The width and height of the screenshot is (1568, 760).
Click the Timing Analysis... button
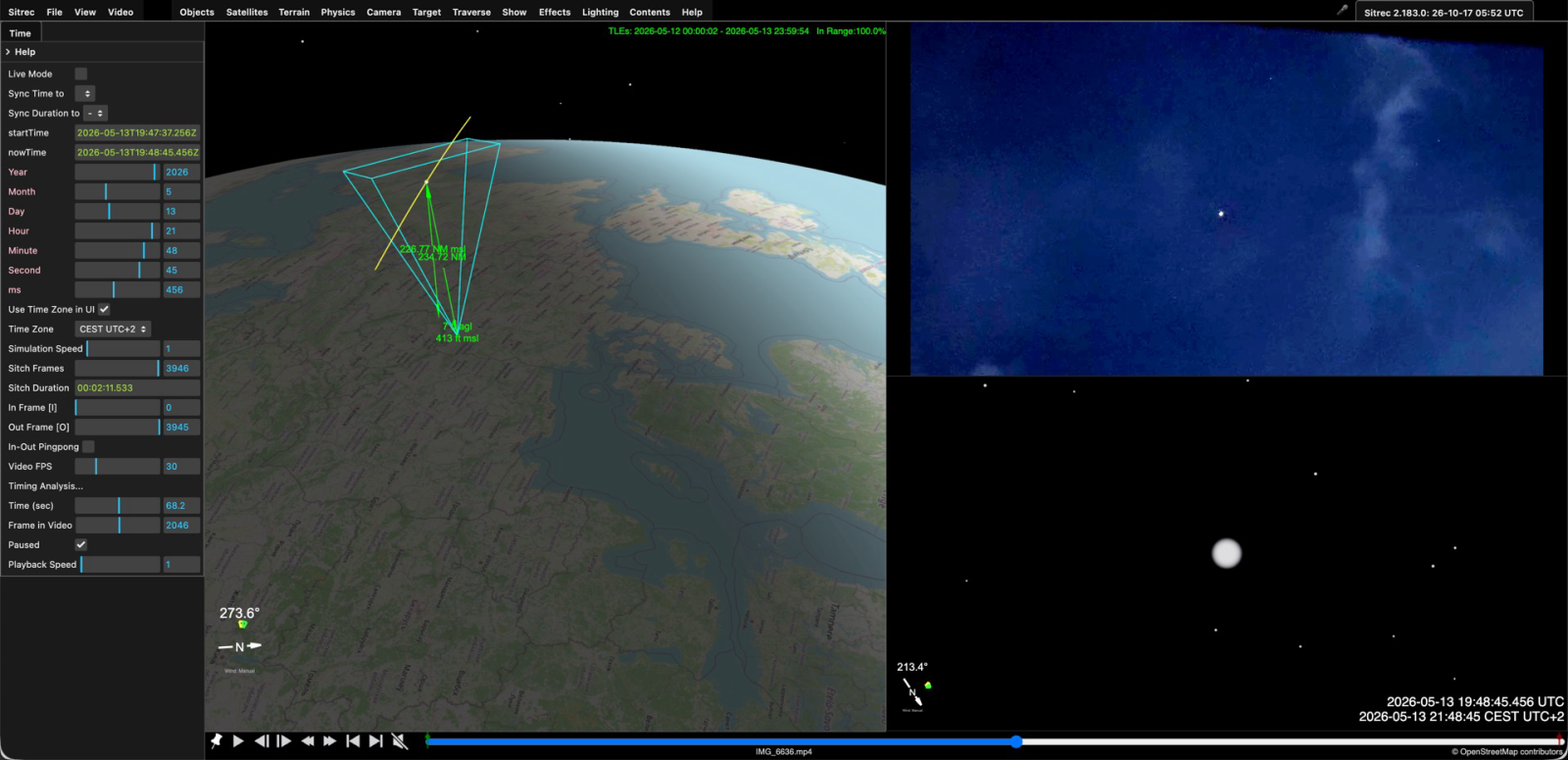point(46,485)
